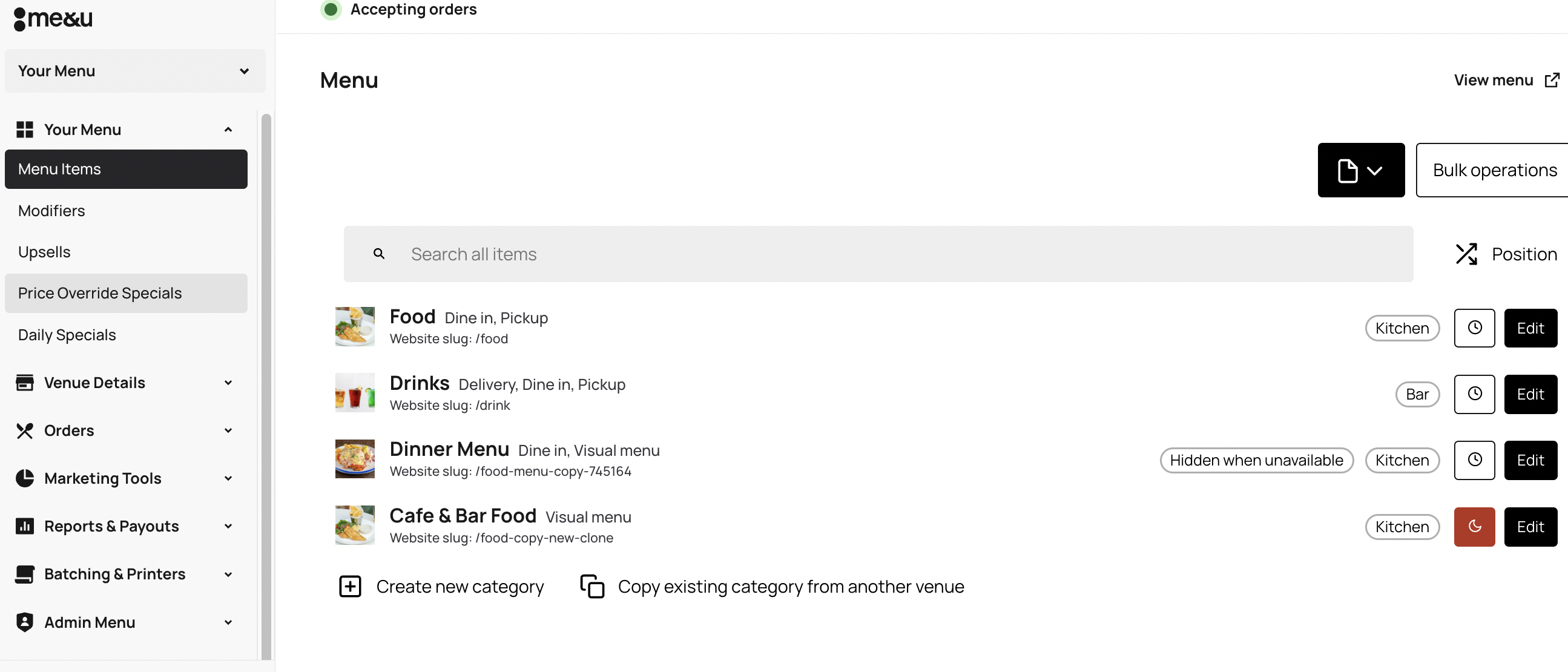Click the me&u logo
The width and height of the screenshot is (1568, 672).
coord(53,18)
